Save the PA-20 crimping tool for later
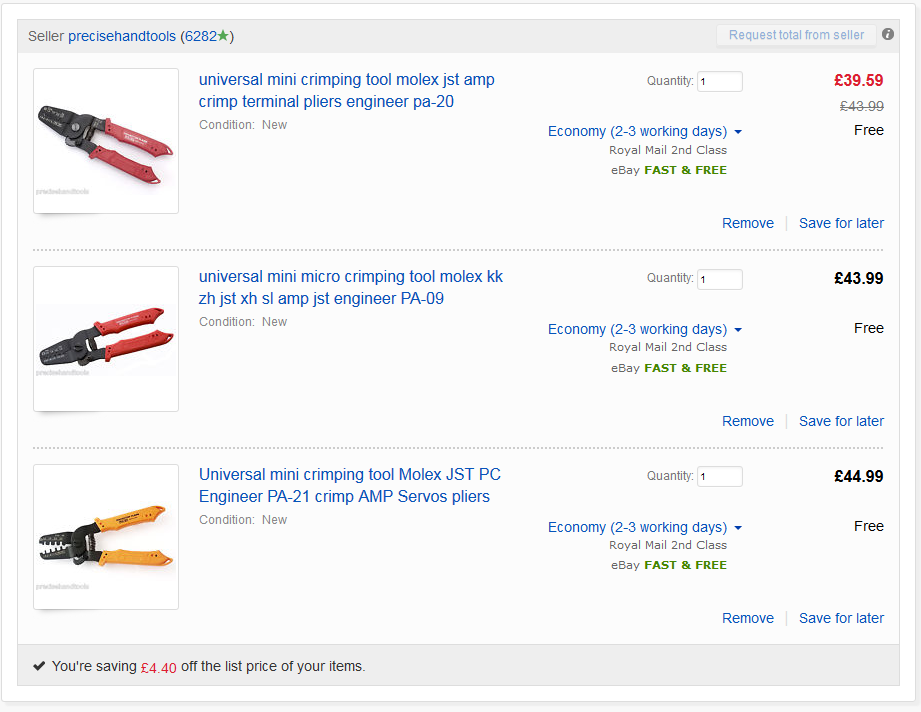This screenshot has width=921, height=712. (x=841, y=223)
